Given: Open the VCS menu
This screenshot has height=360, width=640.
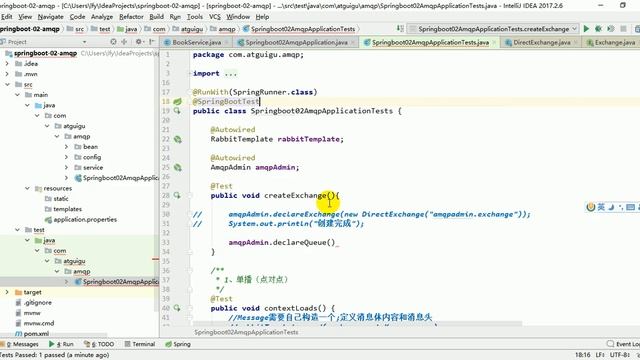Looking at the screenshot, I should pos(215,17).
